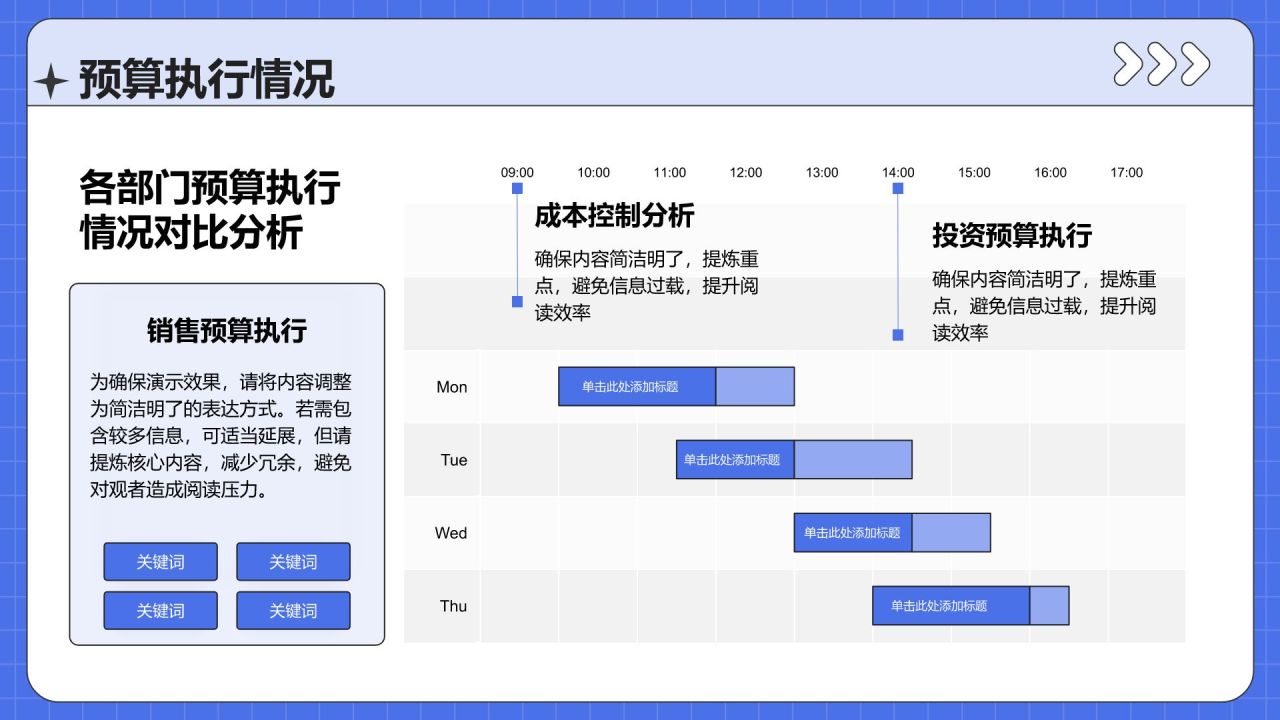Select the bottom-right 关键词 keyword button
Image resolution: width=1280 pixels, height=720 pixels.
pyautogui.click(x=292, y=610)
